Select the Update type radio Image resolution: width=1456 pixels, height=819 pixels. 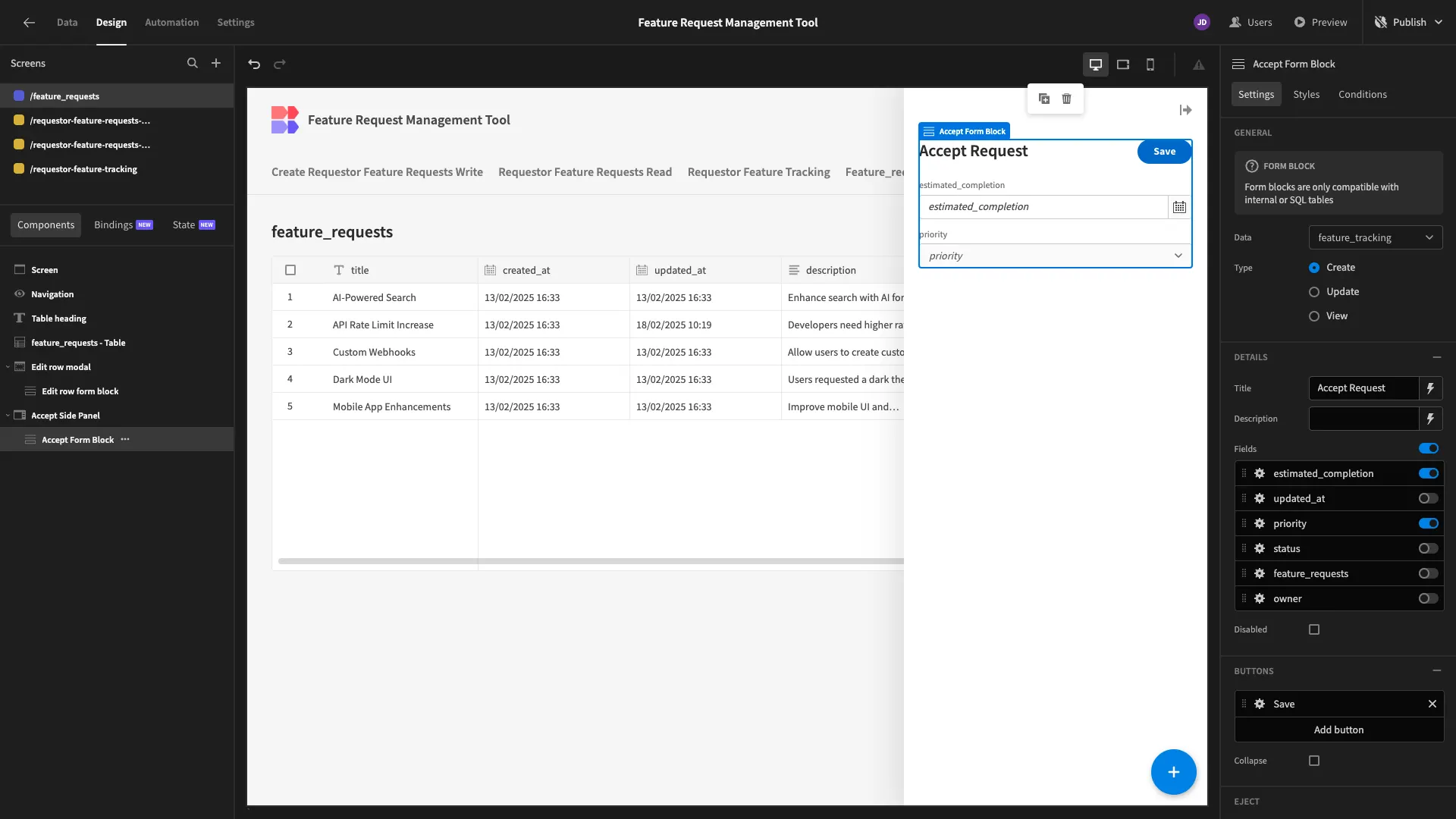(1314, 292)
